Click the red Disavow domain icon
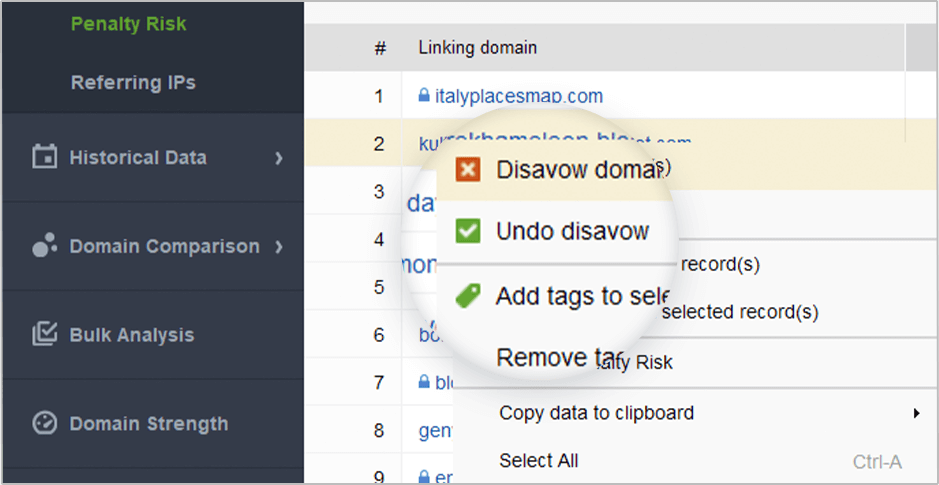Screen dimensions: 939x485 (x=468, y=169)
